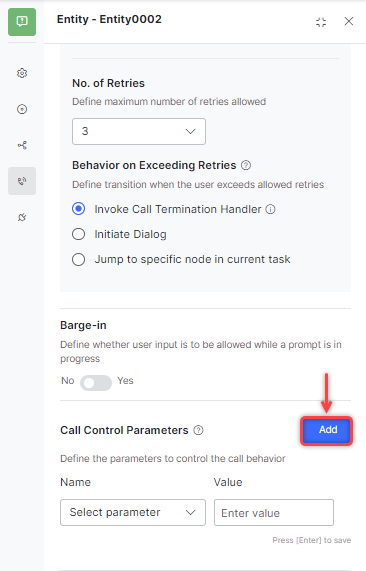Viewport: 366px width, 571px height.
Task: Open the plug icon in sidebar
Action: point(22,217)
